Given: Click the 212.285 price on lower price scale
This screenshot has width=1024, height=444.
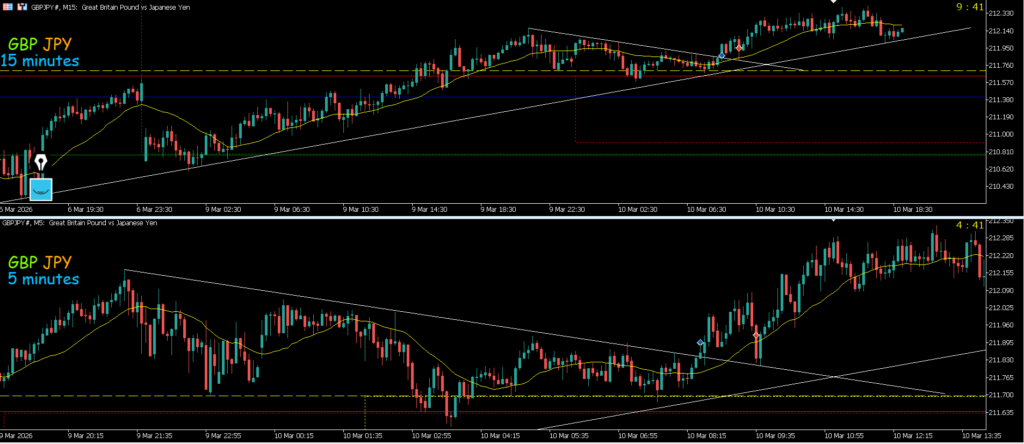Looking at the screenshot, I should point(1001,238).
